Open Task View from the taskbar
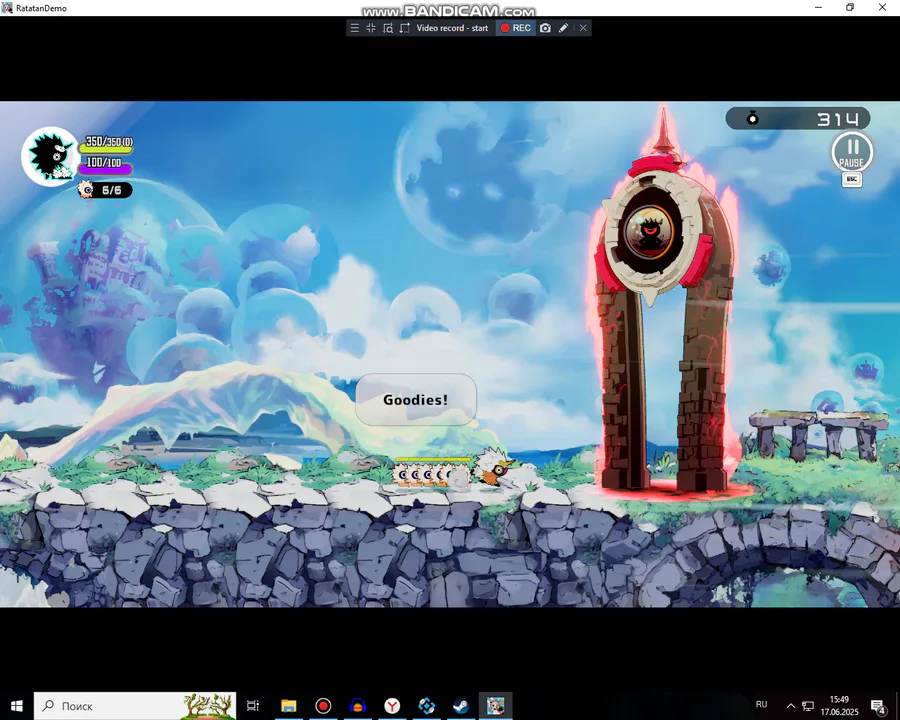 click(x=253, y=706)
